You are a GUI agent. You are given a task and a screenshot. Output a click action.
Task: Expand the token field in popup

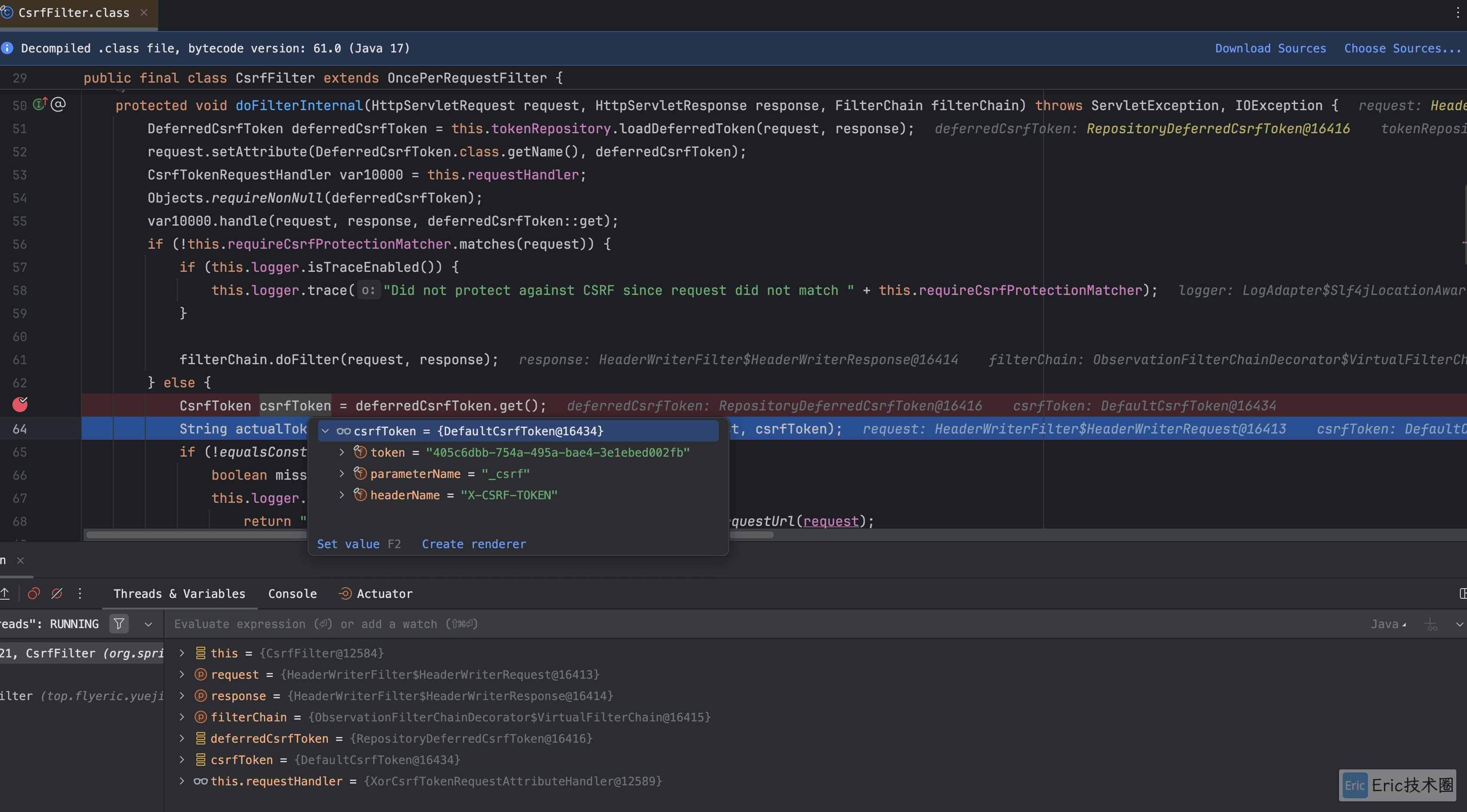click(x=342, y=452)
